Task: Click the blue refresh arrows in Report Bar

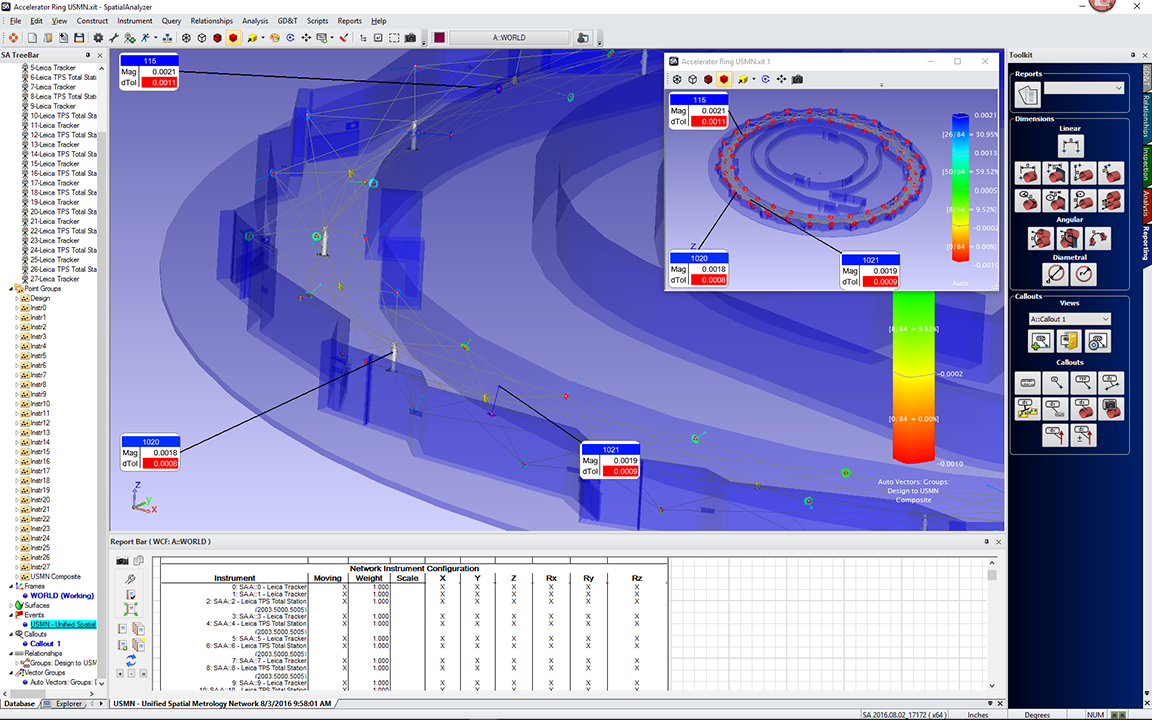Action: [130, 659]
